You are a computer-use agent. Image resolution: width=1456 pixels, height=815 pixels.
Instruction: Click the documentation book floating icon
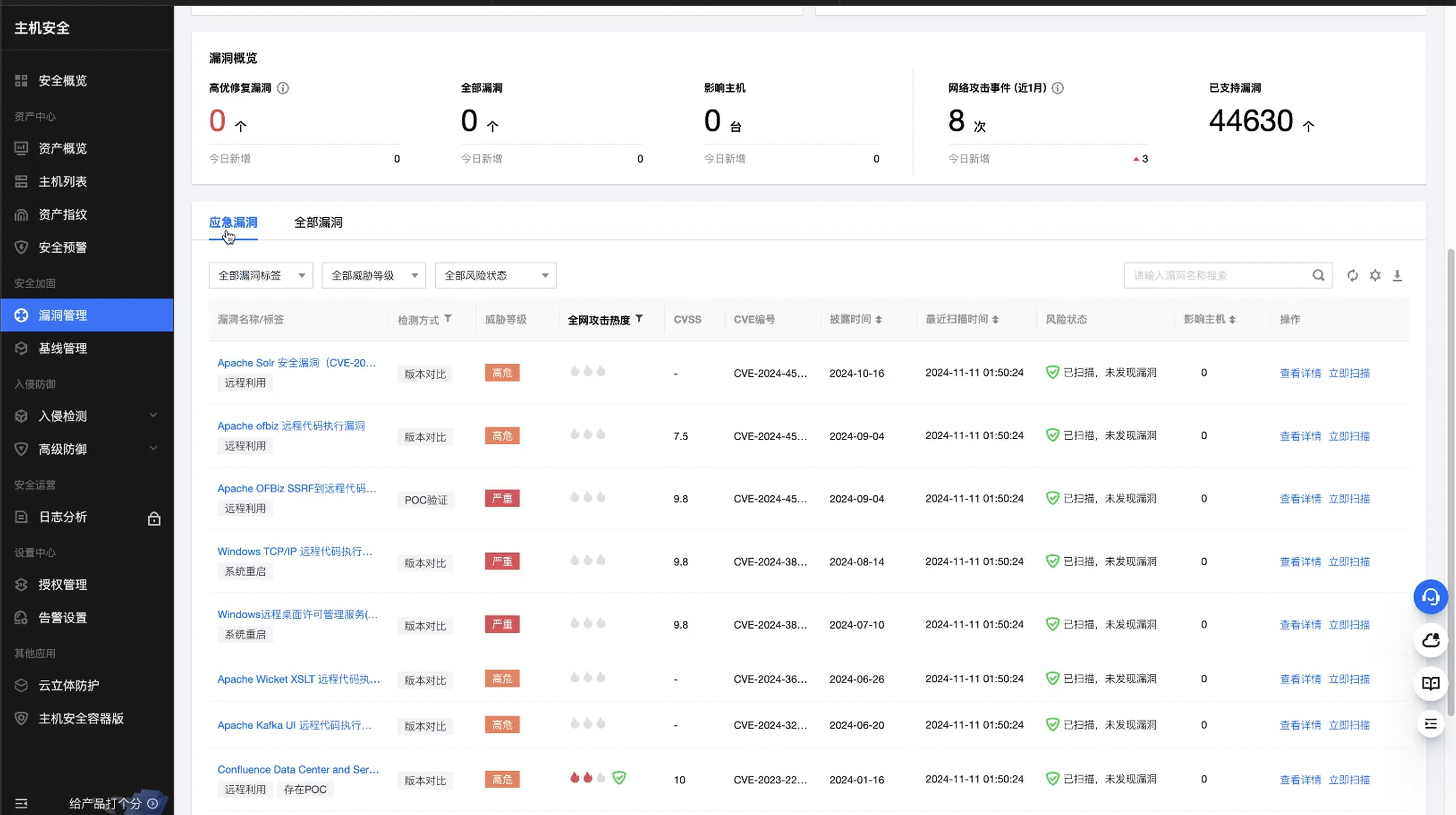pyautogui.click(x=1430, y=683)
